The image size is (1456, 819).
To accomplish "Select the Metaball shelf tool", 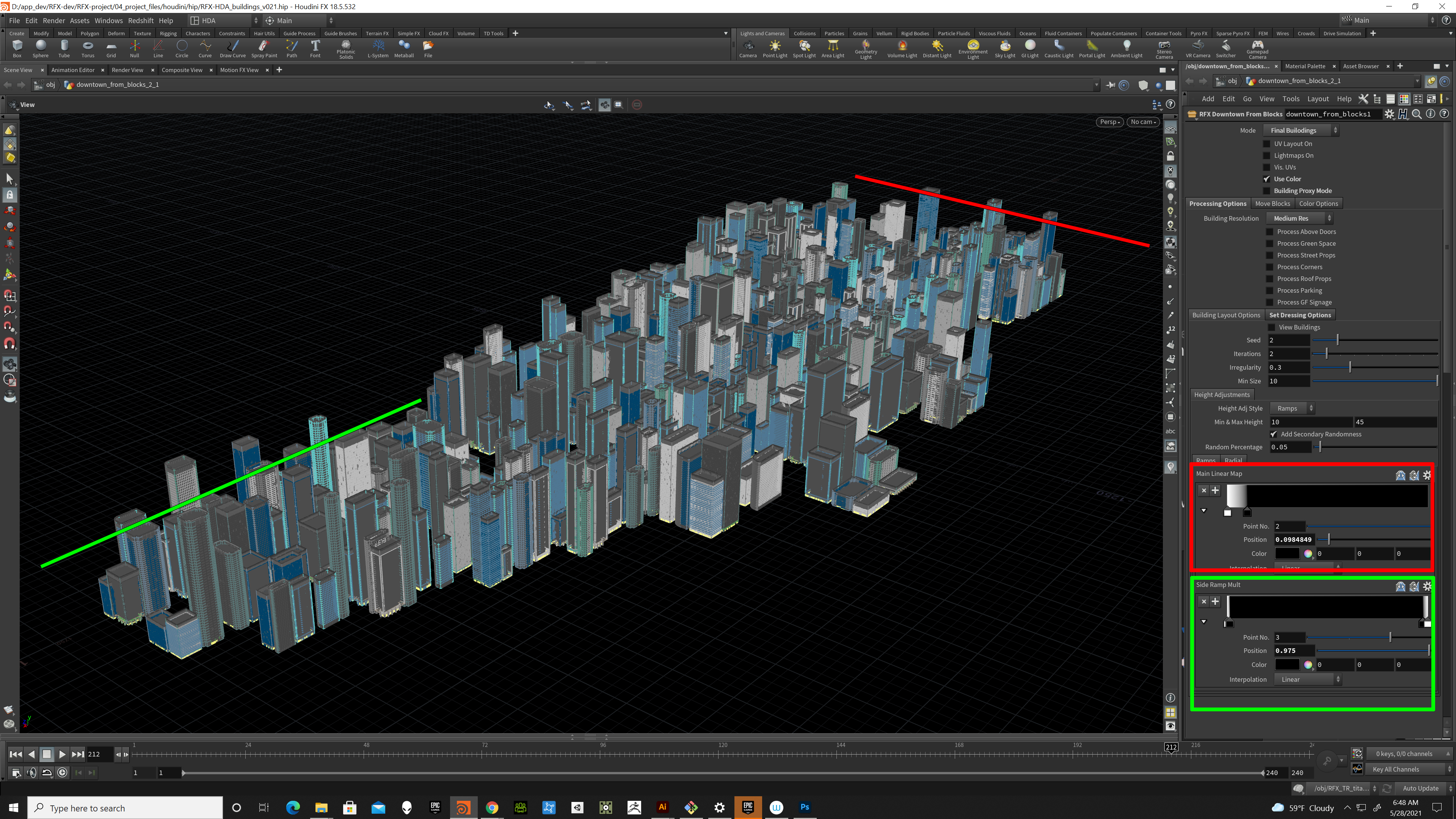I will tap(404, 49).
